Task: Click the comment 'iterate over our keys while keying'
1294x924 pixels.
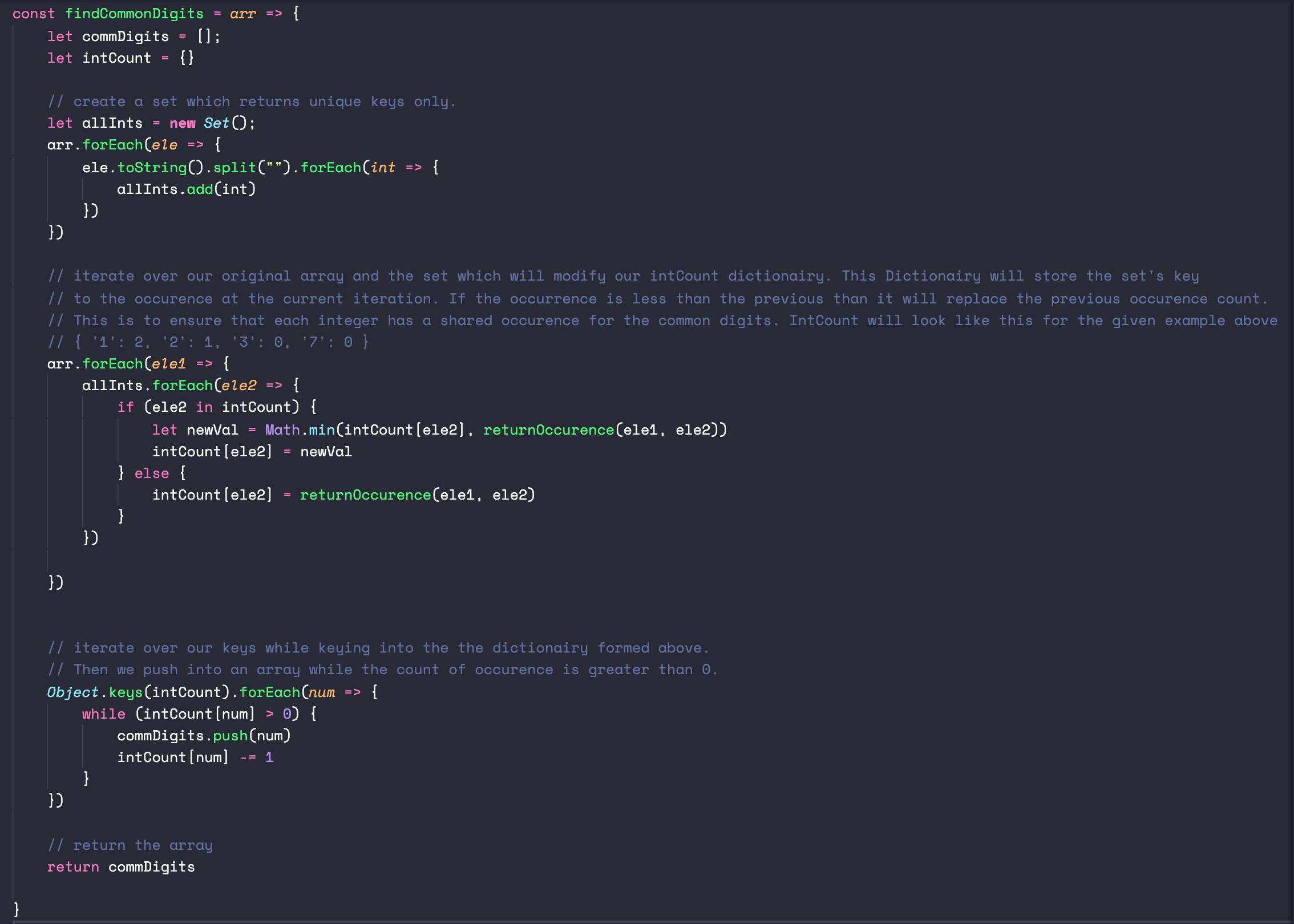Action: tap(378, 648)
